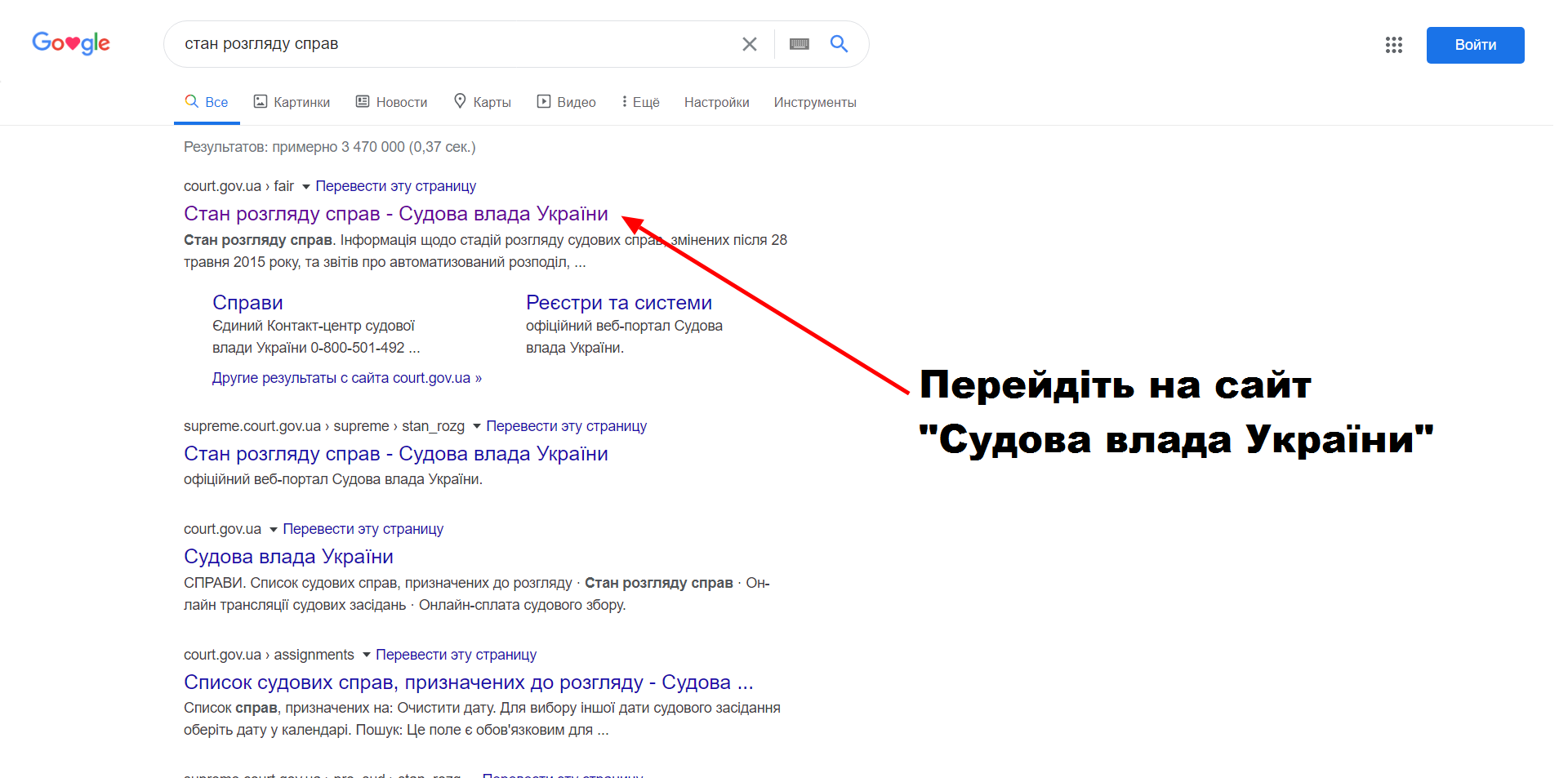Open the Google apps grid

click(1393, 45)
